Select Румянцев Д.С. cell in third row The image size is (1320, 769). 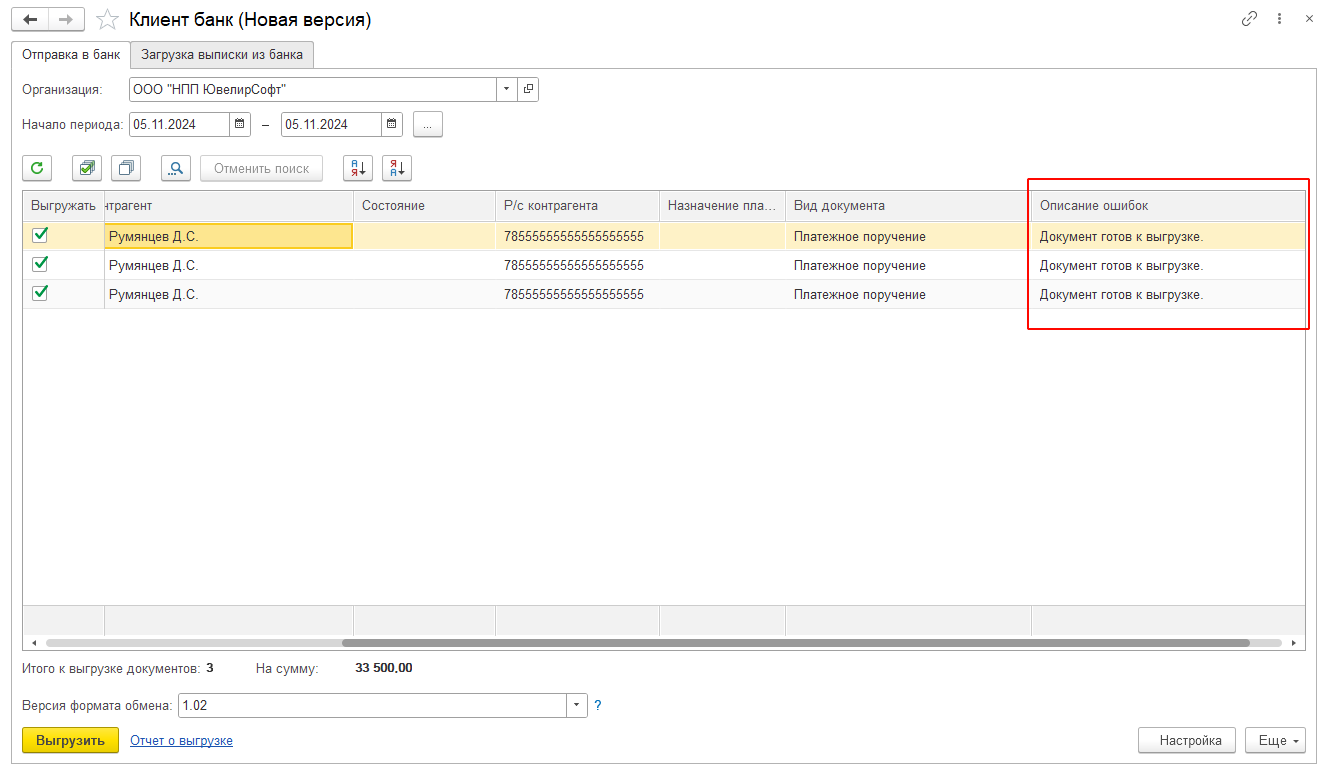[x=228, y=294]
